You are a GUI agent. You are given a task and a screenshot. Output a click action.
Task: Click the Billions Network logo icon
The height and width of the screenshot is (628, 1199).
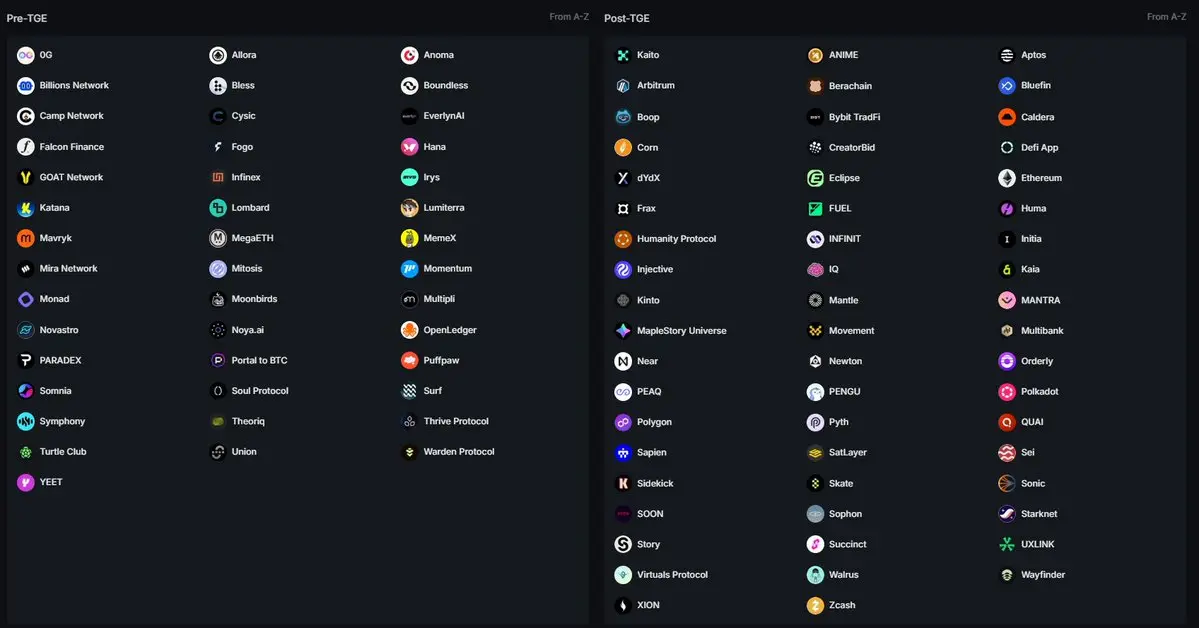click(26, 86)
